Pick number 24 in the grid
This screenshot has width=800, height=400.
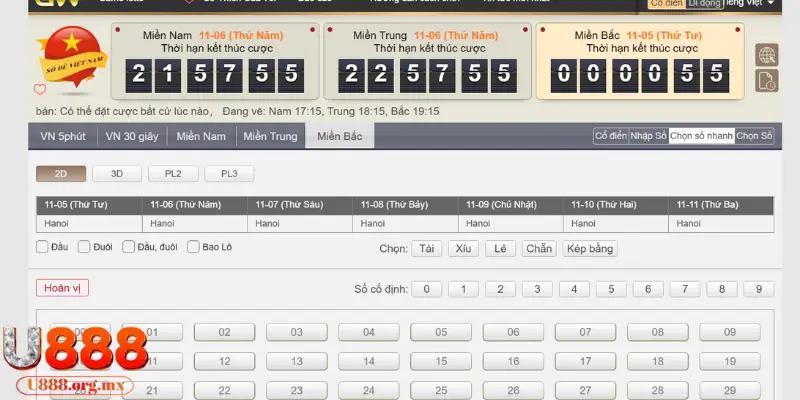click(x=369, y=391)
